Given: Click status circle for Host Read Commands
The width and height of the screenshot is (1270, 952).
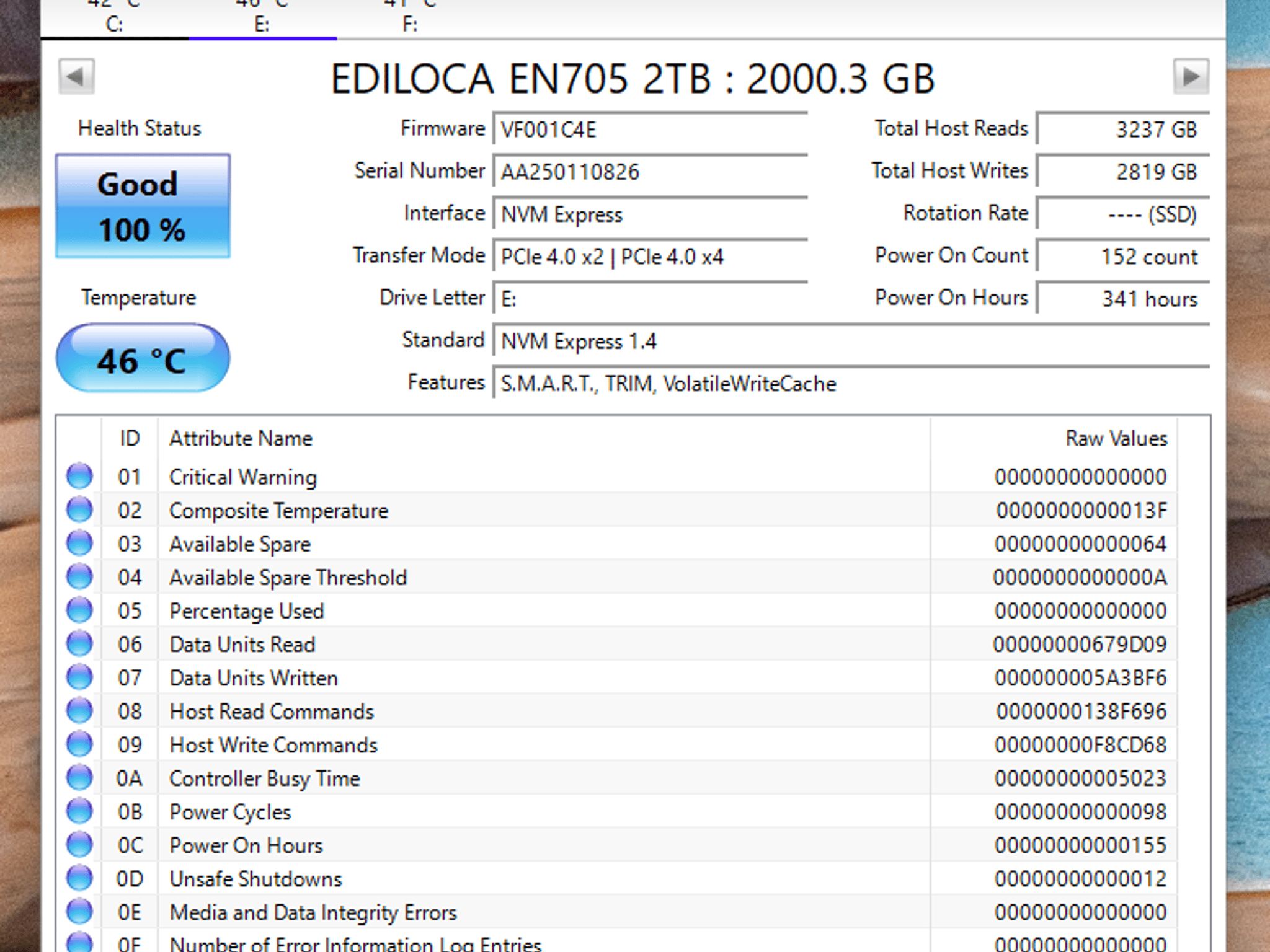Looking at the screenshot, I should (79, 710).
